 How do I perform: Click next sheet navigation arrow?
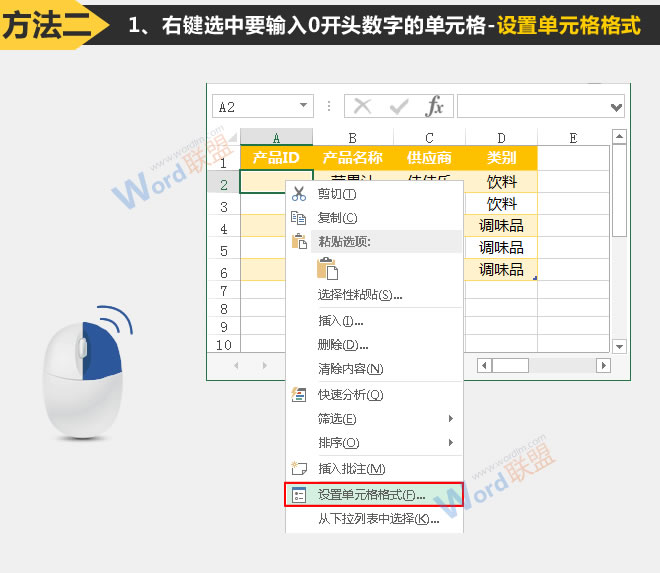(264, 365)
